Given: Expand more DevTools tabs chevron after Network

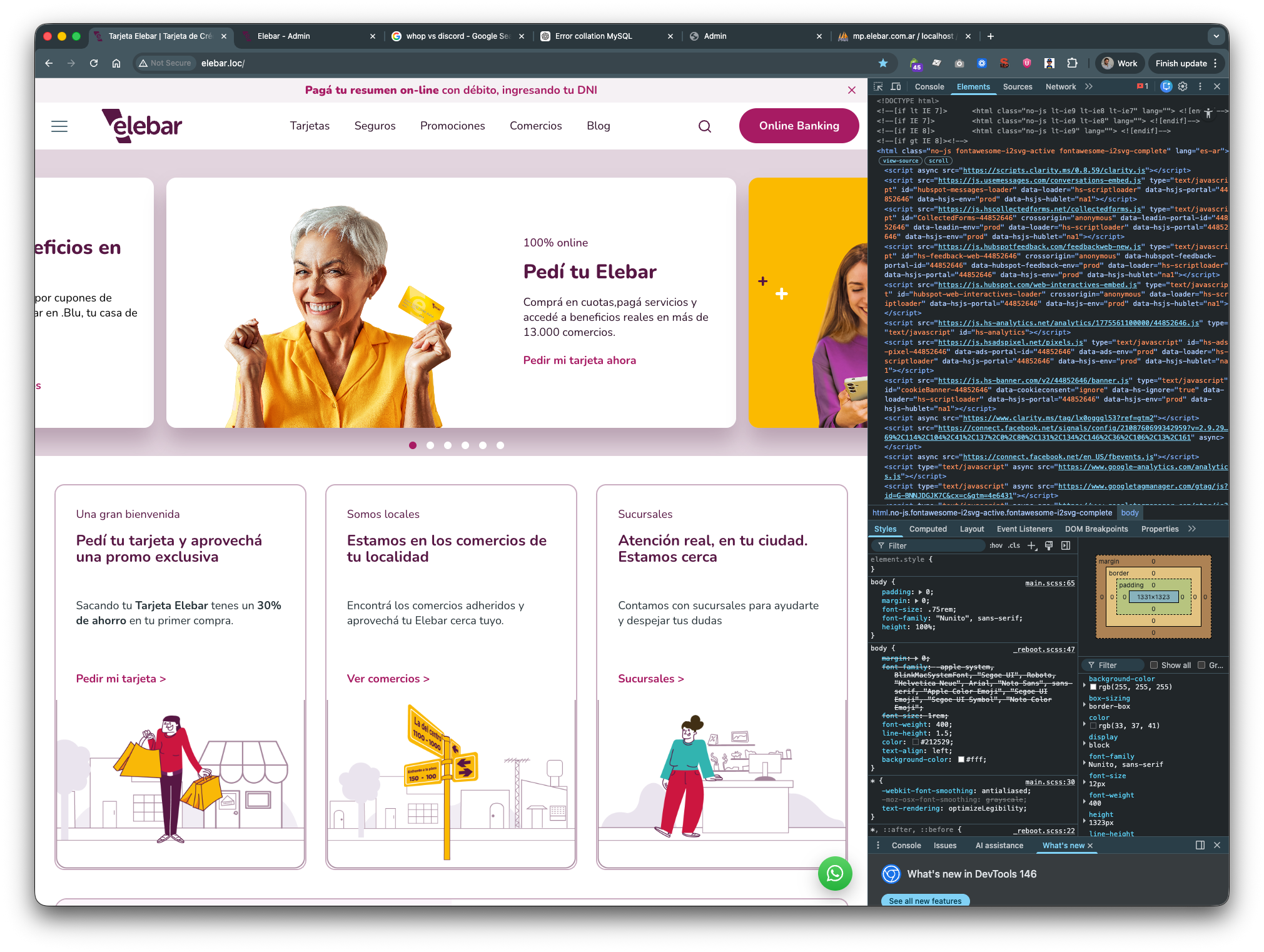Looking at the screenshot, I should click(1089, 87).
